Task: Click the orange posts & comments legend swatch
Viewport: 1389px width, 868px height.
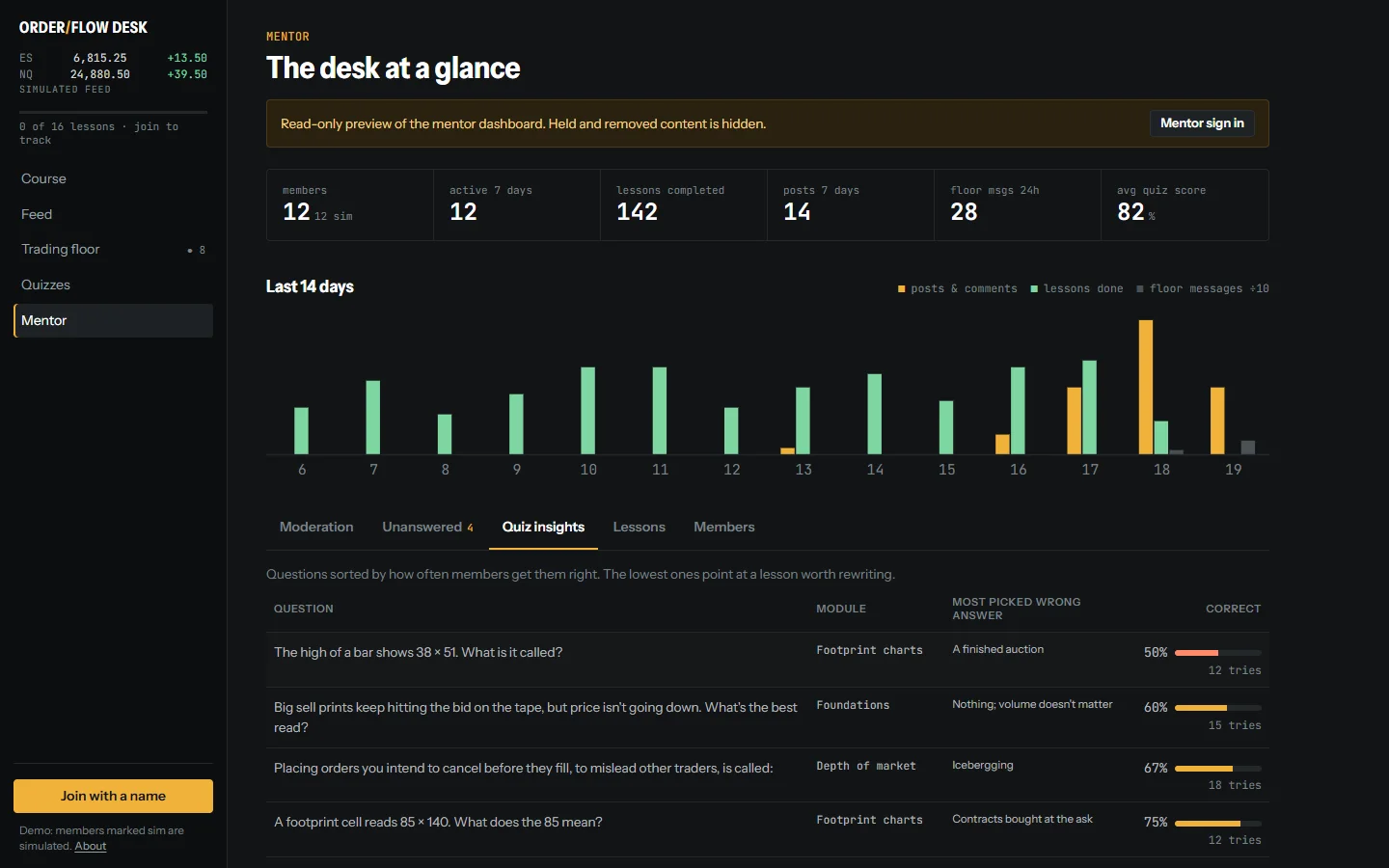Action: (x=902, y=288)
